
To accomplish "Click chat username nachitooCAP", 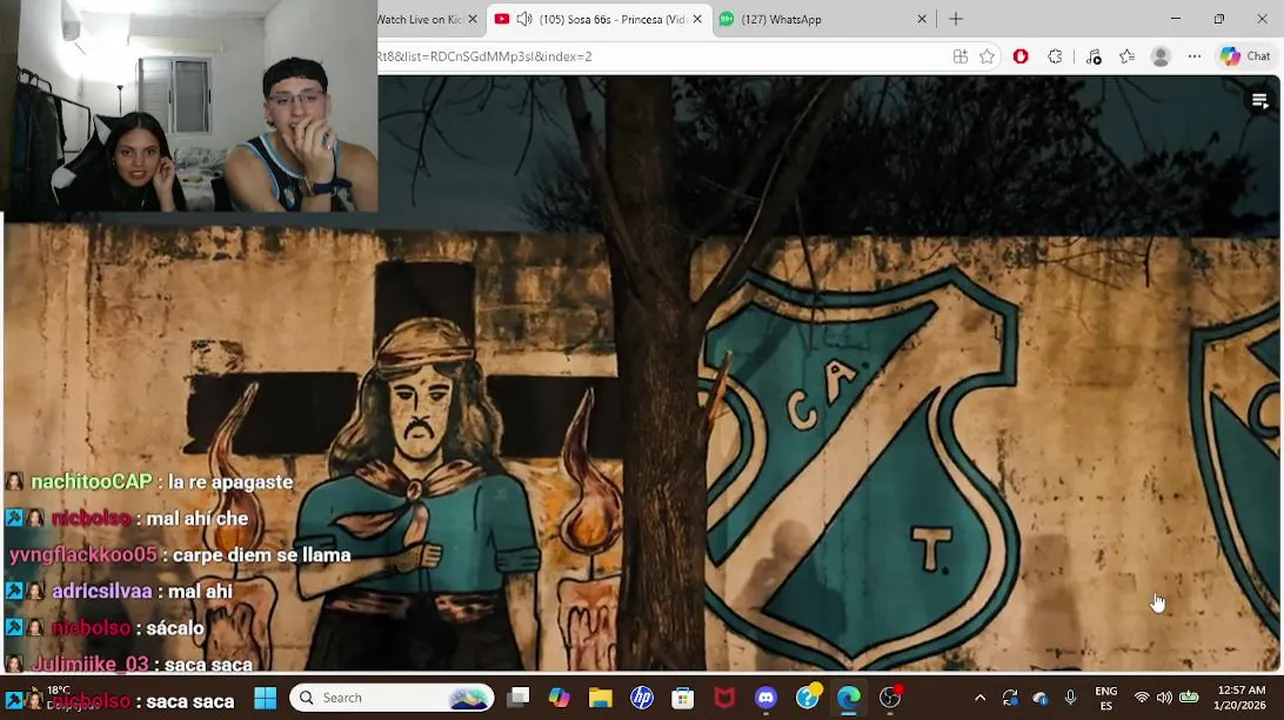I will click(91, 482).
